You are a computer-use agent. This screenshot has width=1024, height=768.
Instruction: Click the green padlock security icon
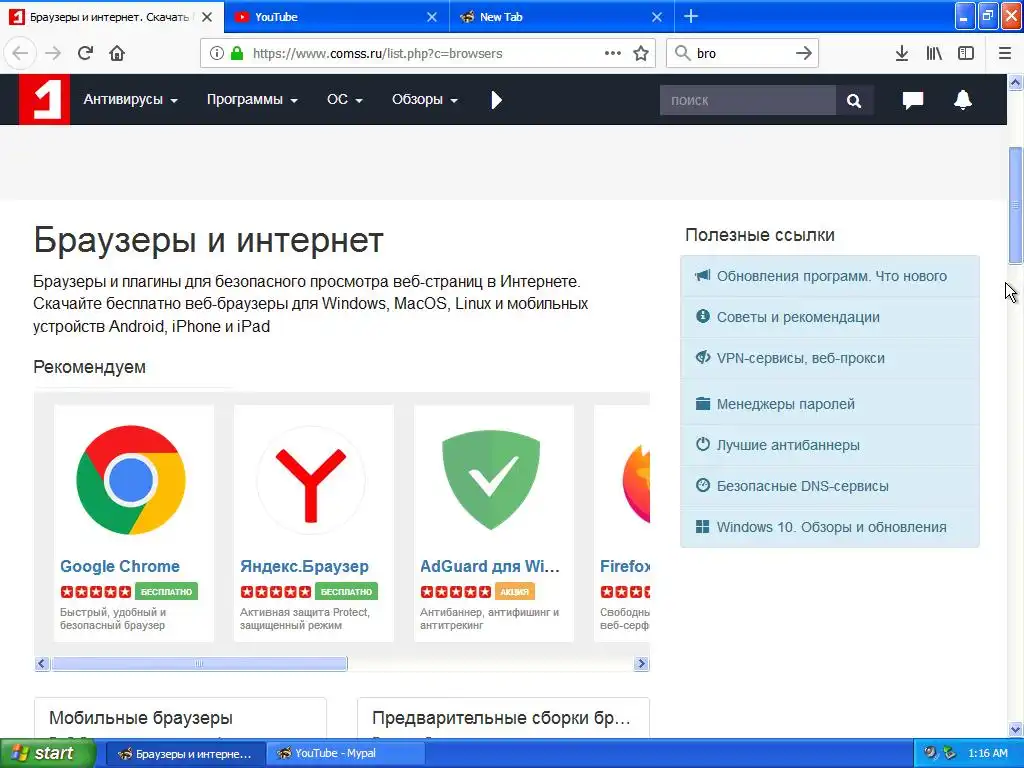(x=237, y=54)
